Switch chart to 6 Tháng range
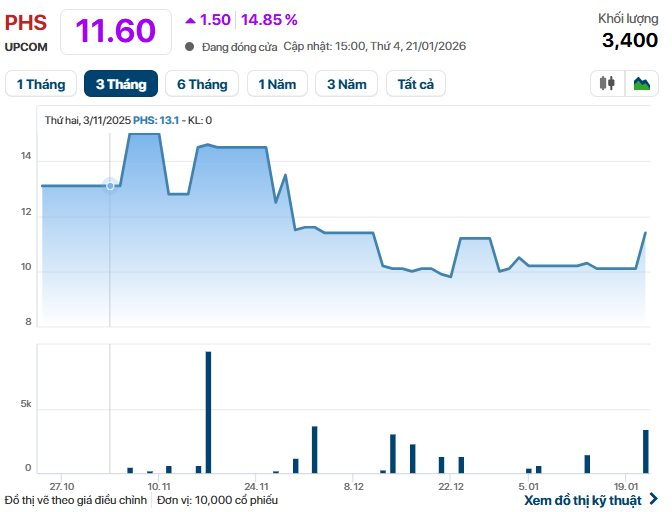The image size is (672, 512). (202, 84)
